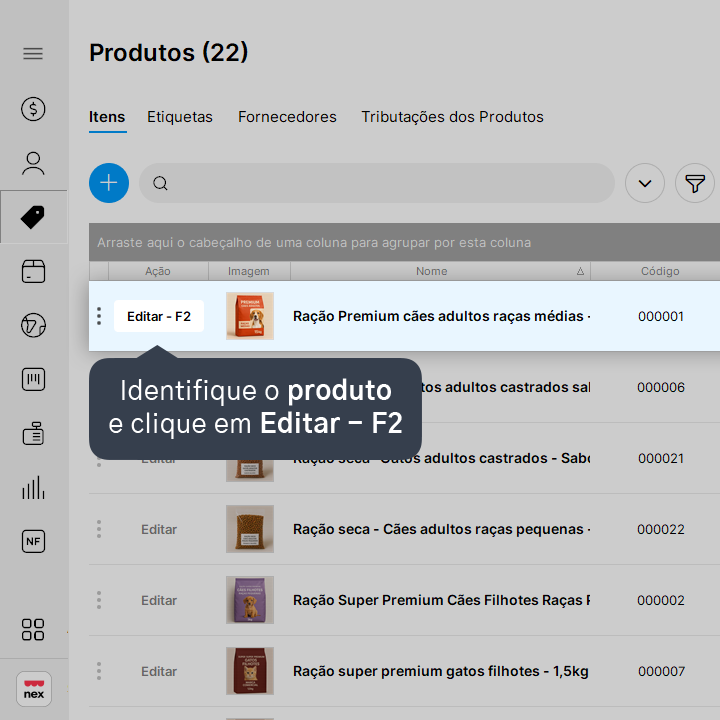The image size is (720, 720).
Task: Click the Ração Premium orange bag thumbnail
Action: point(250,316)
